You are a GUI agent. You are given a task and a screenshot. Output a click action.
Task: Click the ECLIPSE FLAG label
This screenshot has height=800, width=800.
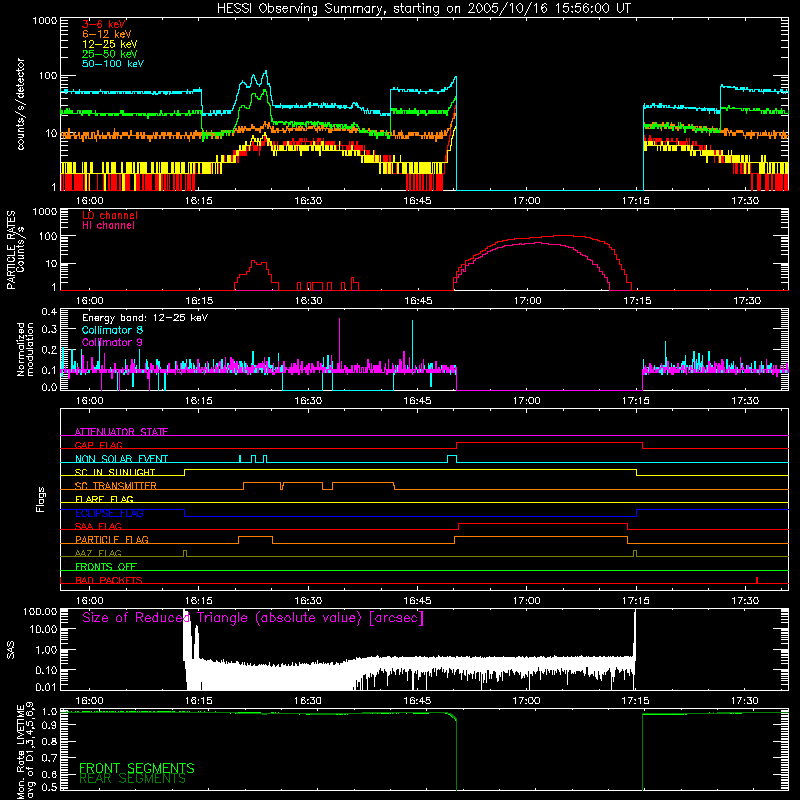[x=109, y=513]
